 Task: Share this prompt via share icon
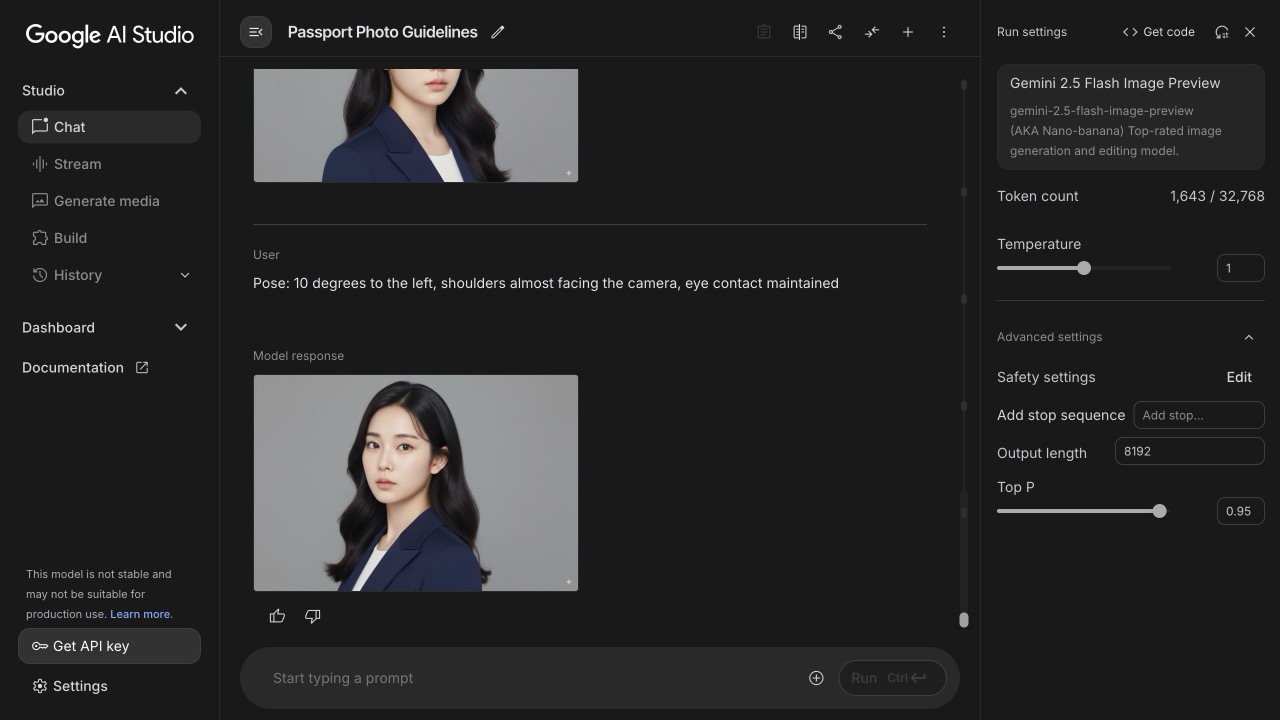tap(836, 32)
